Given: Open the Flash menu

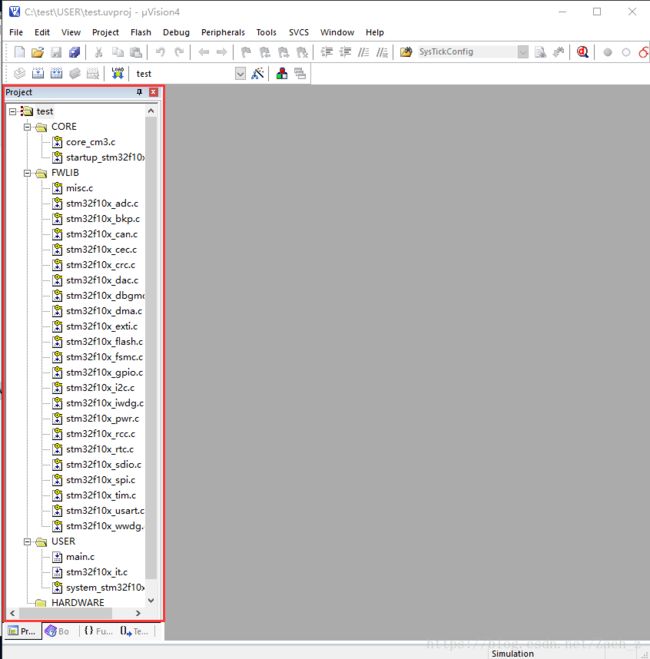Looking at the screenshot, I should tap(141, 32).
